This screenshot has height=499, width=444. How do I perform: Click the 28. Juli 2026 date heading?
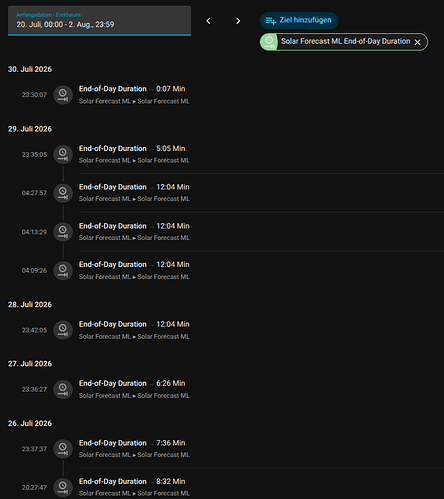pyautogui.click(x=30, y=305)
